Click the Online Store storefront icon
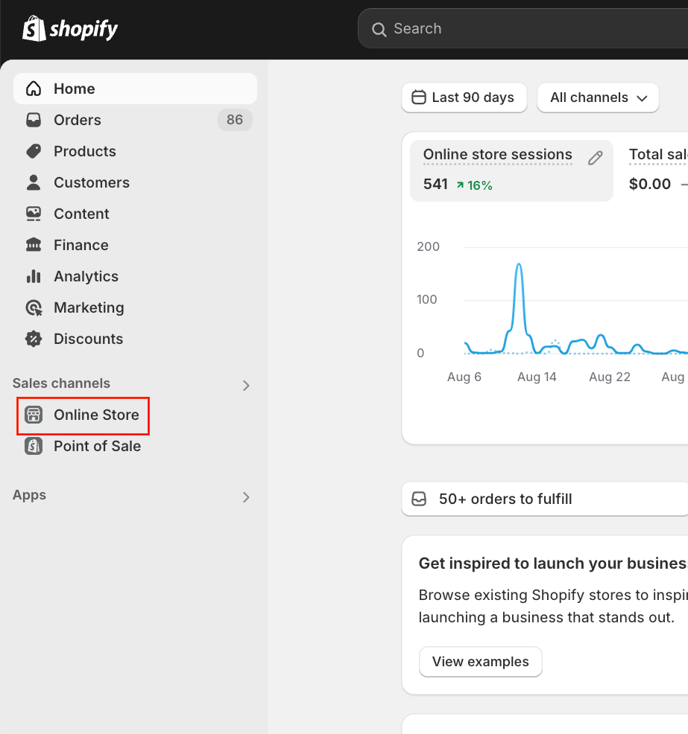 coord(34,415)
